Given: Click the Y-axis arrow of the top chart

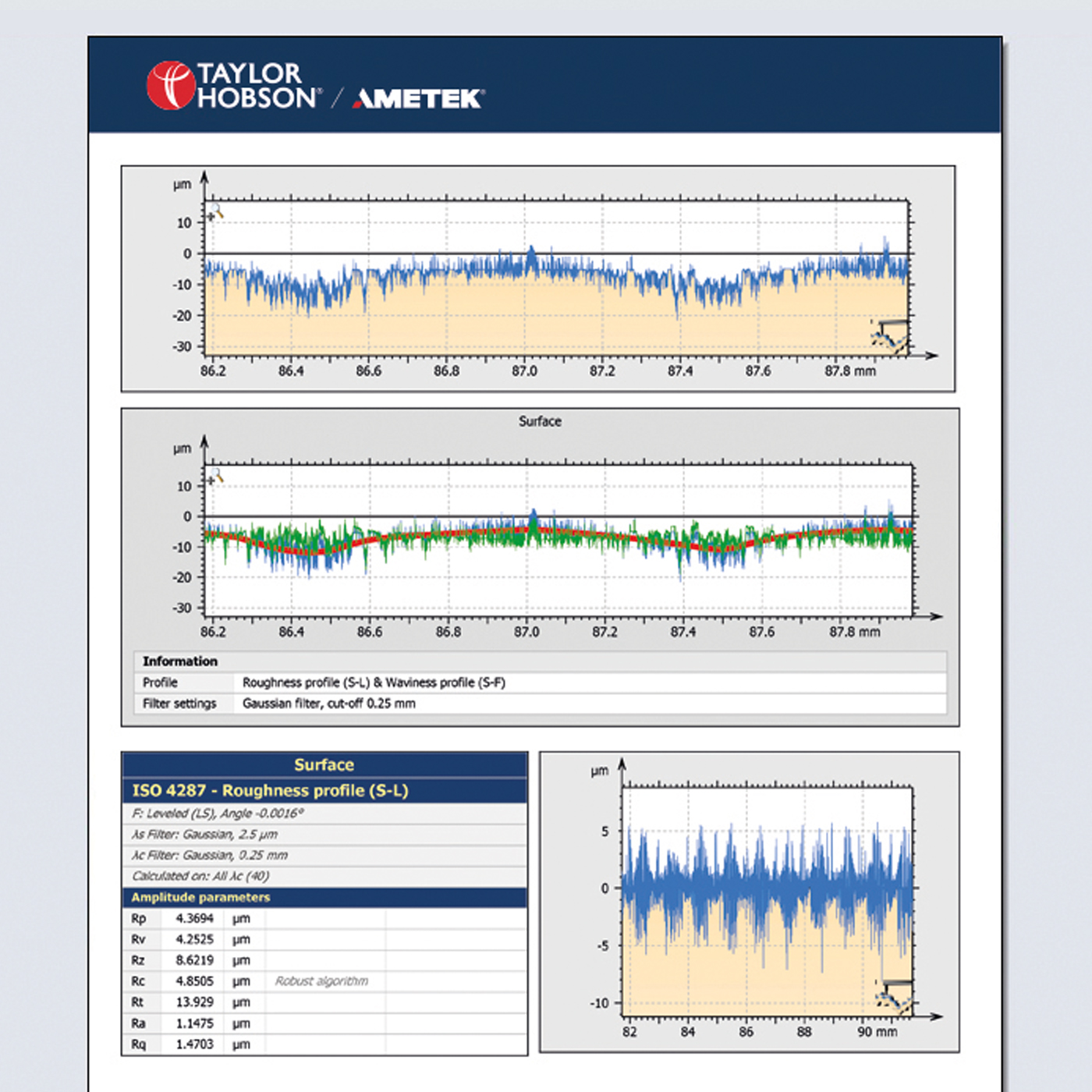Looking at the screenshot, I should click(x=204, y=178).
